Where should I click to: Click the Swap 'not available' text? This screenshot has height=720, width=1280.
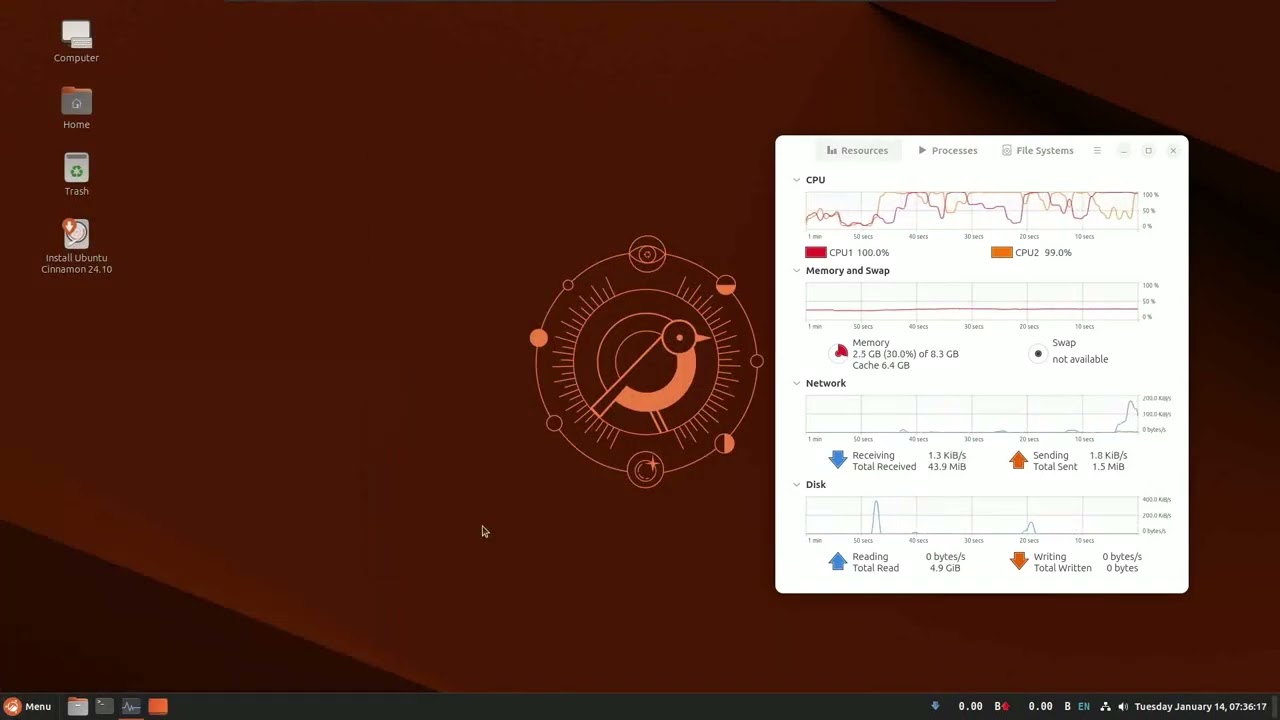[x=1080, y=359]
